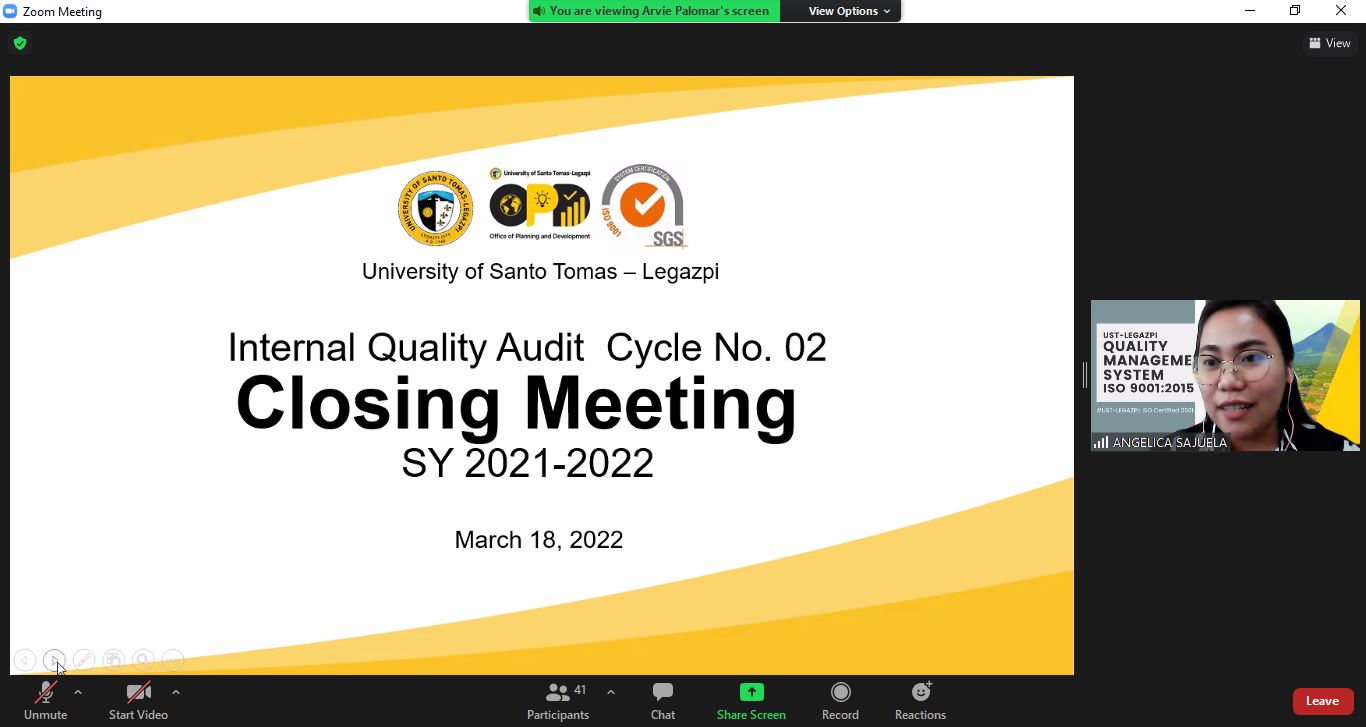Expand the arrow next to Participants
The width and height of the screenshot is (1366, 727).
tap(611, 692)
